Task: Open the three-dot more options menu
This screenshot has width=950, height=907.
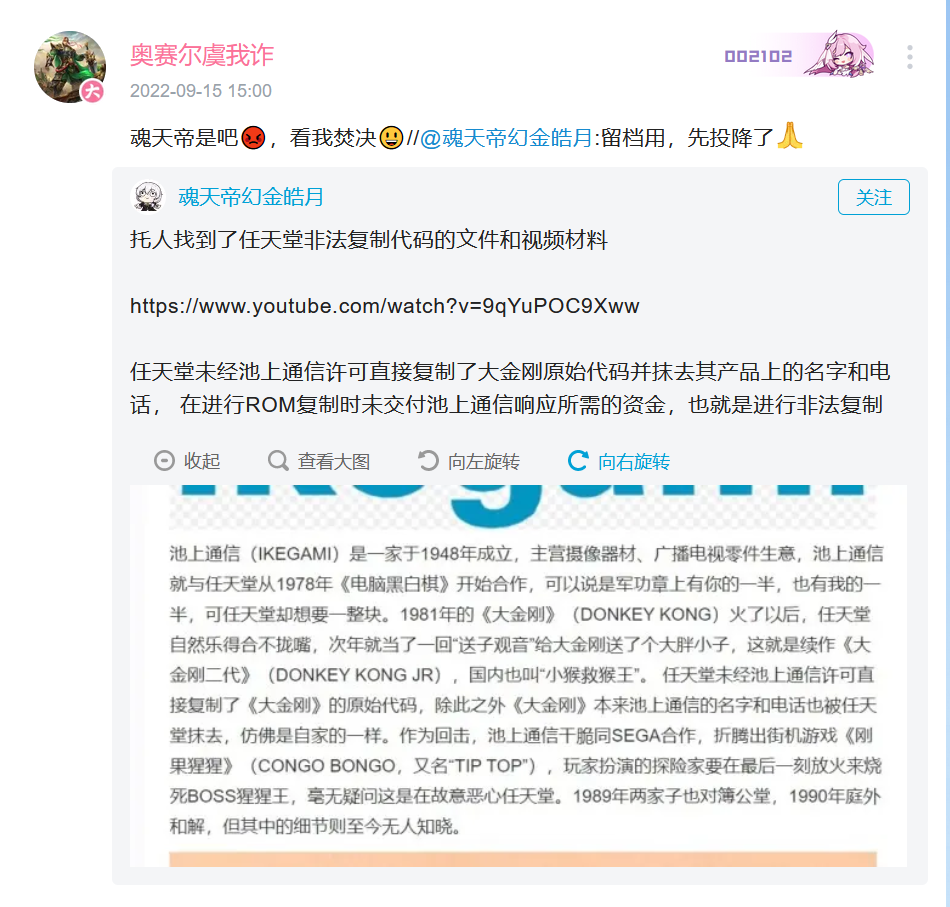Action: point(909,57)
